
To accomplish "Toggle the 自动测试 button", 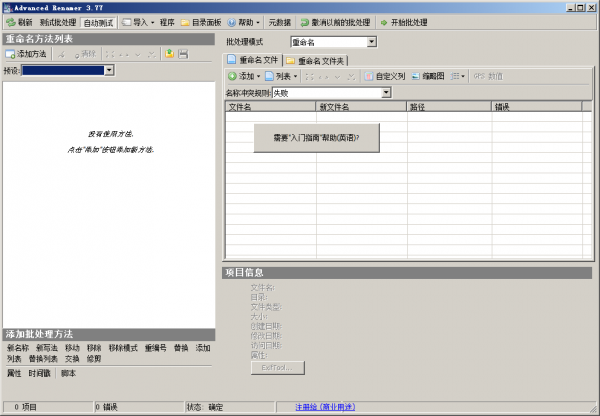I will click(x=98, y=23).
